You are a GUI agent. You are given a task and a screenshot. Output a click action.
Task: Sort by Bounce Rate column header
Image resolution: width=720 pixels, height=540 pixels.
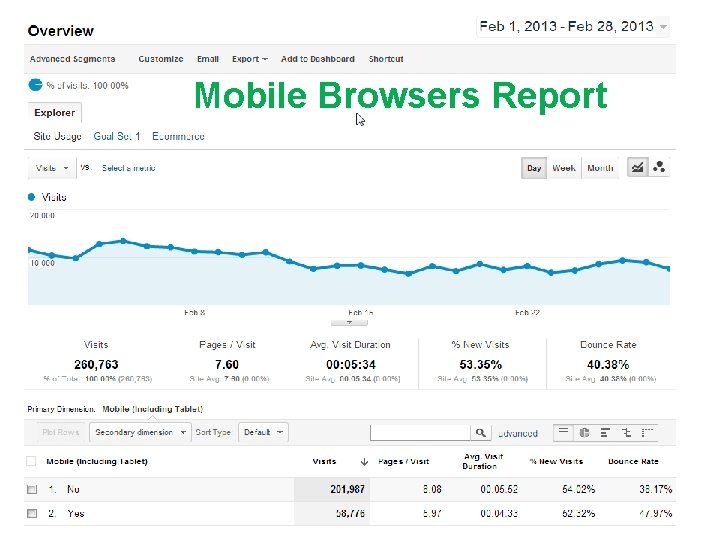point(633,461)
